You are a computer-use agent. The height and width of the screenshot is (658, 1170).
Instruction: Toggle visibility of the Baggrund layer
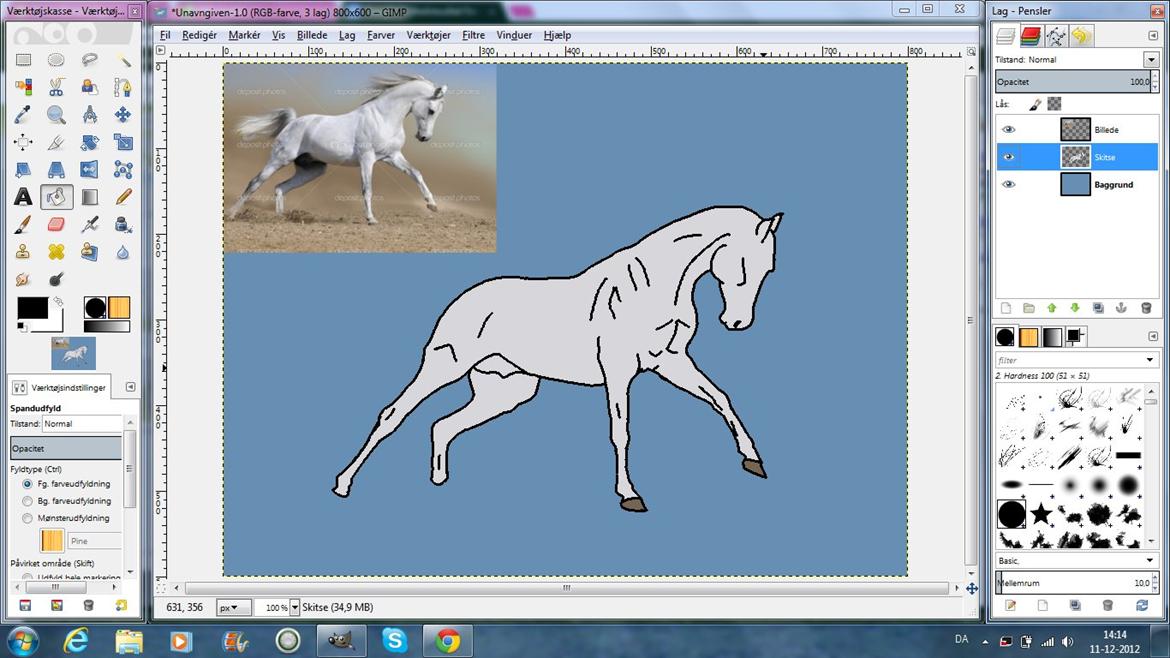1008,185
